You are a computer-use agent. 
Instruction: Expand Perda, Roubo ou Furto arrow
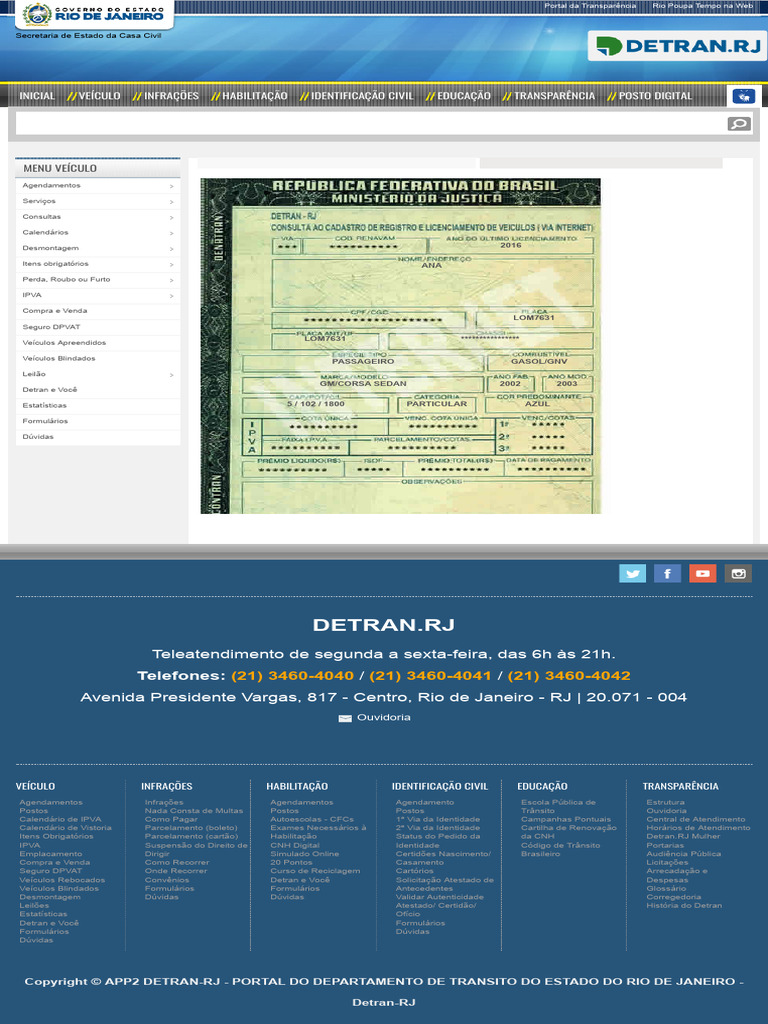tap(172, 280)
